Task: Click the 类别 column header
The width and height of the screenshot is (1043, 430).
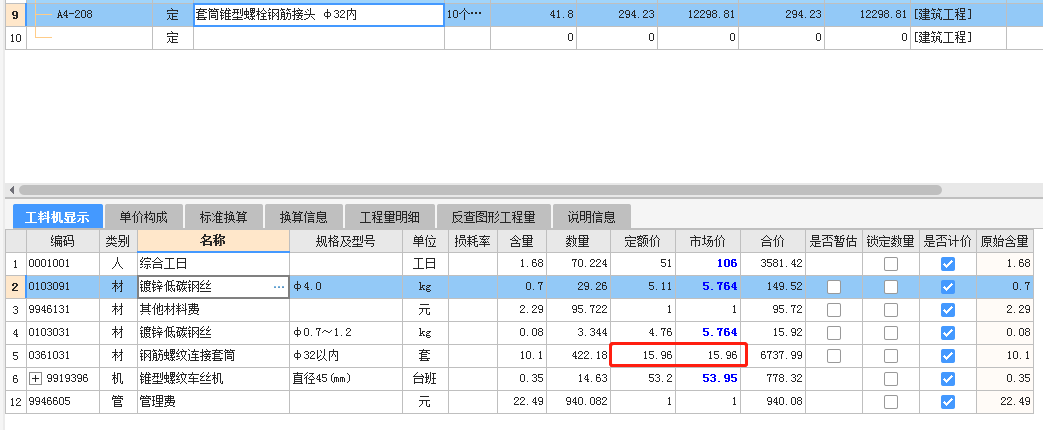Action: [x=118, y=241]
